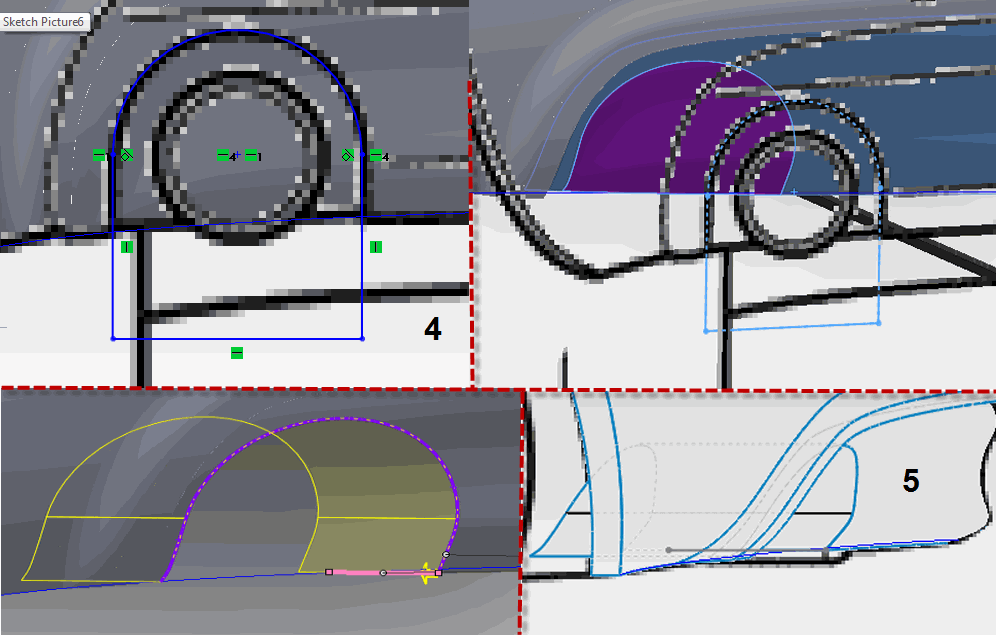
Task: Select the bottom-right endpoint of the dark blue sketch
Action: pos(362,339)
